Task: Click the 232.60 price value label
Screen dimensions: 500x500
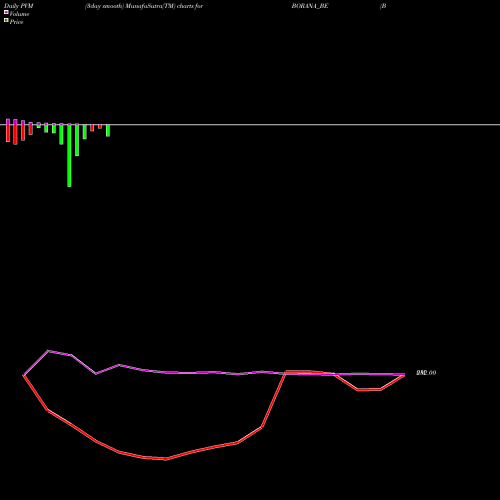Action: coord(426,373)
